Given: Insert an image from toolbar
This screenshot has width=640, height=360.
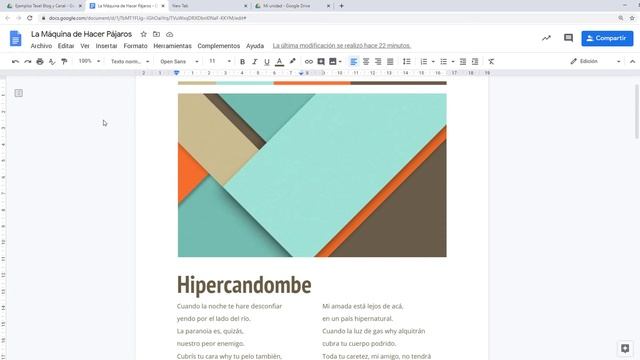Looking at the screenshot, I should tap(333, 62).
